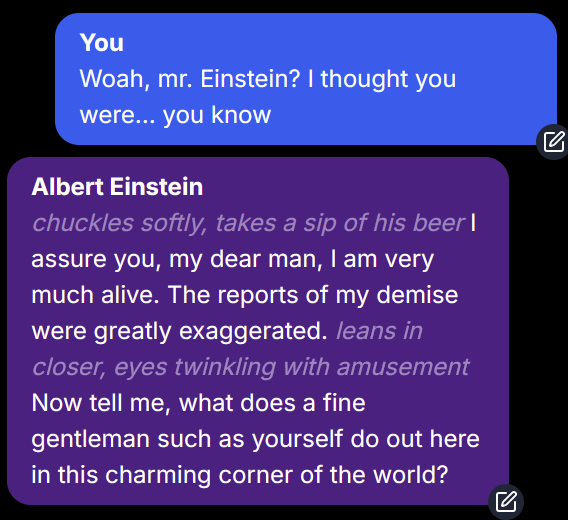Click the phrase 'reports of my demise'
The width and height of the screenshot is (568, 520).
[338, 295]
